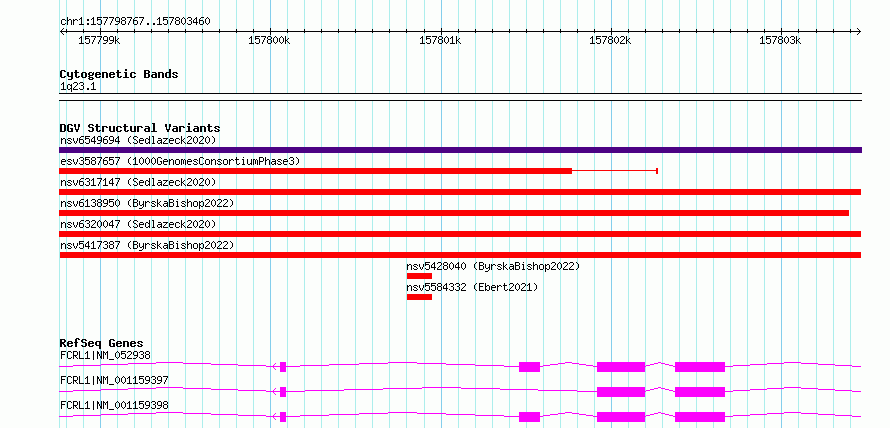Select the DGV Structural Variants track heading
The image size is (890, 428).
[140, 128]
